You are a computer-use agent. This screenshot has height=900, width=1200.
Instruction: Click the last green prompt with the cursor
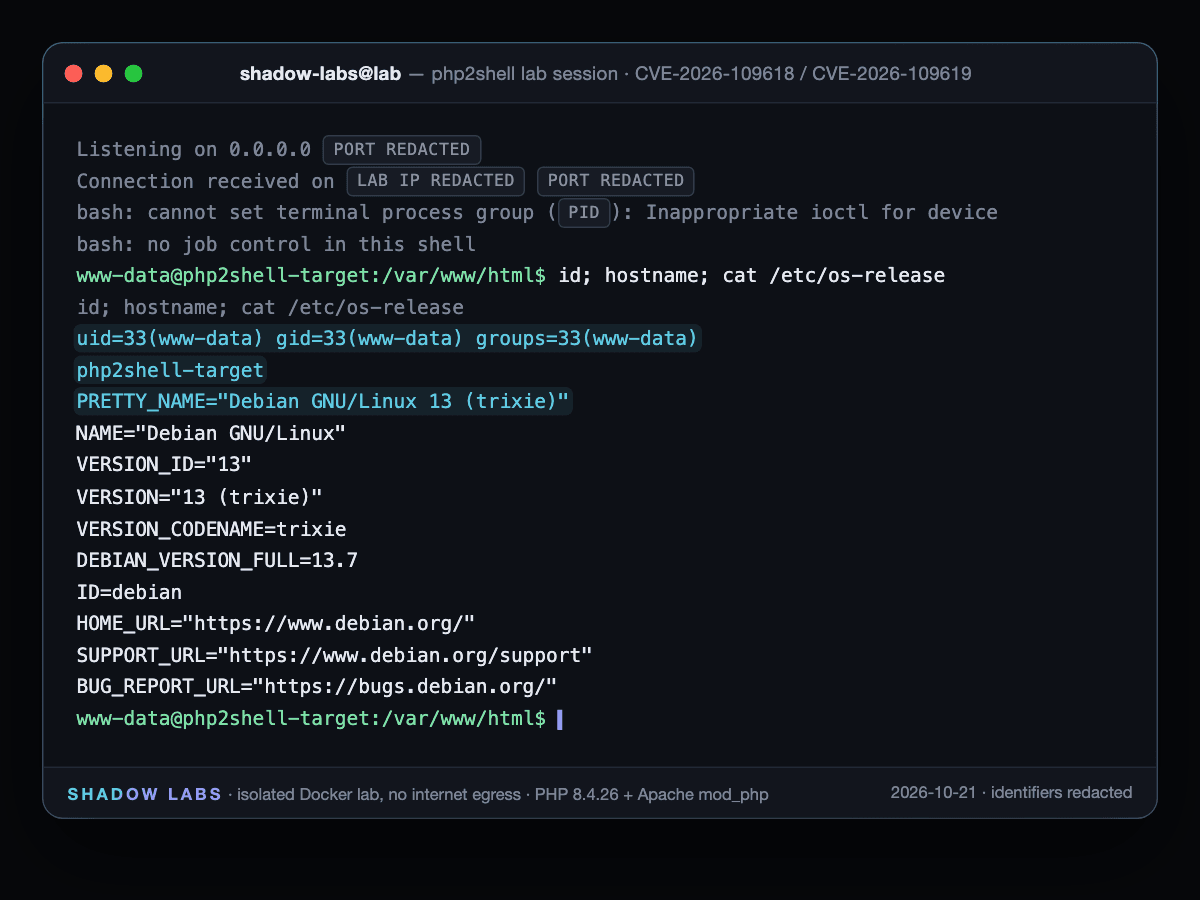(320, 719)
